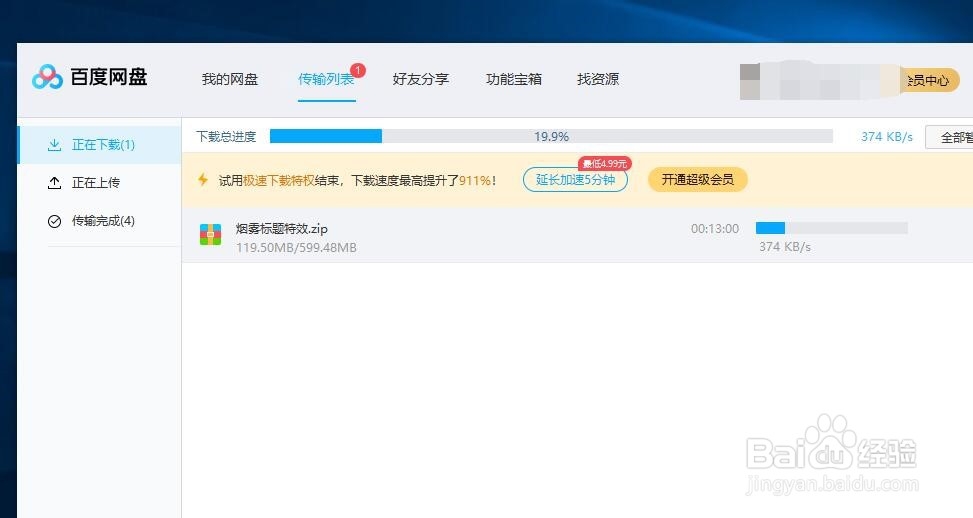Open the 找资源 tab

[x=598, y=79]
